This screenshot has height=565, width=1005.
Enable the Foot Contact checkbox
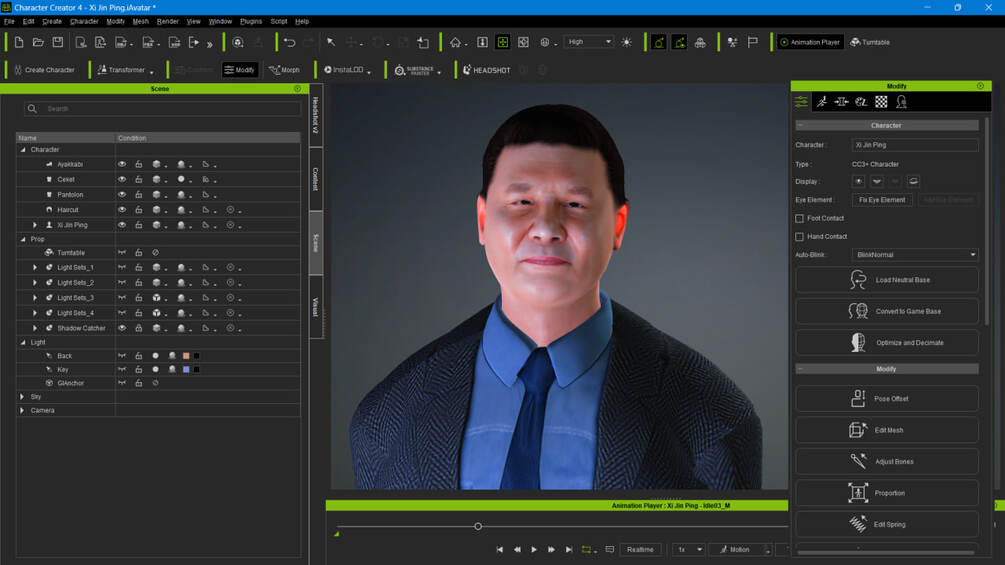[x=799, y=218]
